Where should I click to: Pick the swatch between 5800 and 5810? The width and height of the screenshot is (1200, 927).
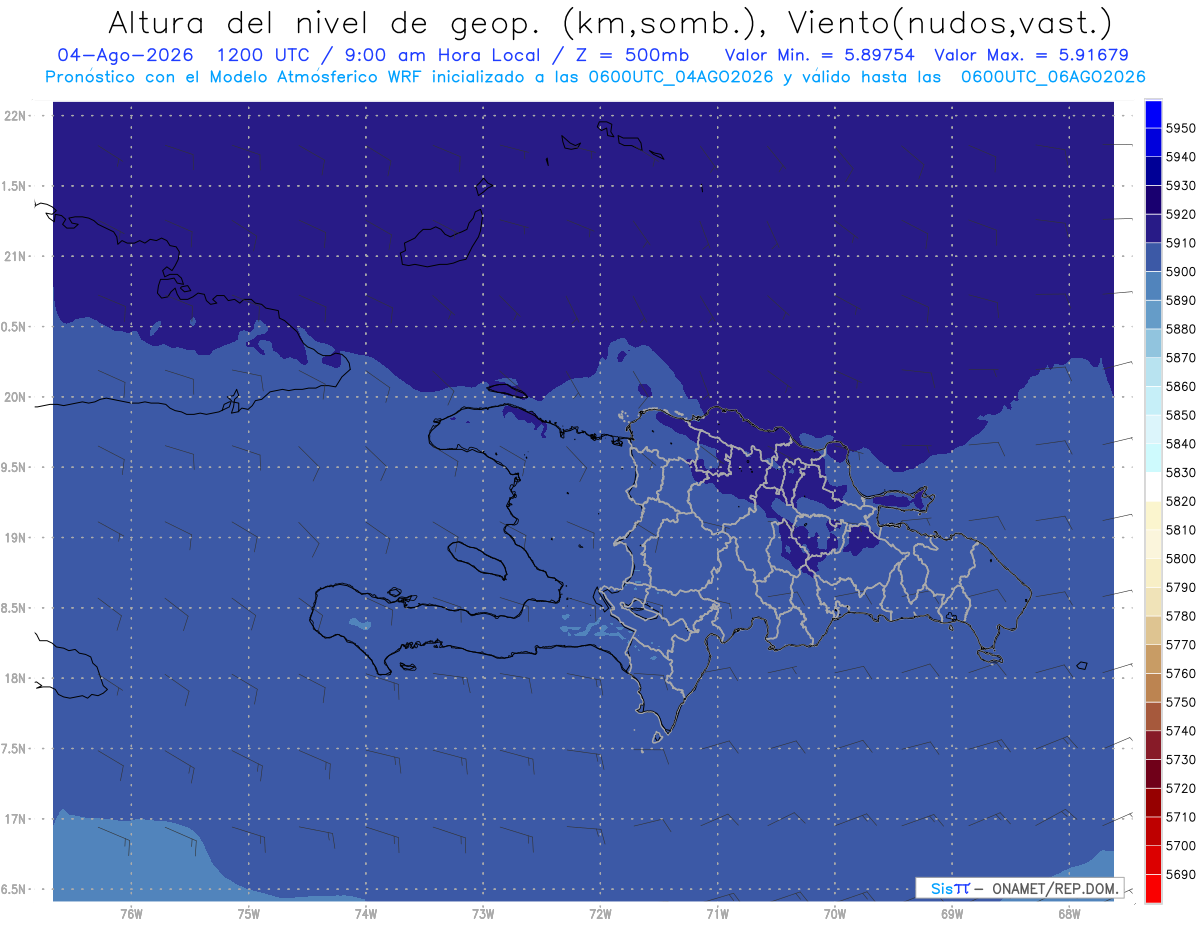click(x=1153, y=544)
